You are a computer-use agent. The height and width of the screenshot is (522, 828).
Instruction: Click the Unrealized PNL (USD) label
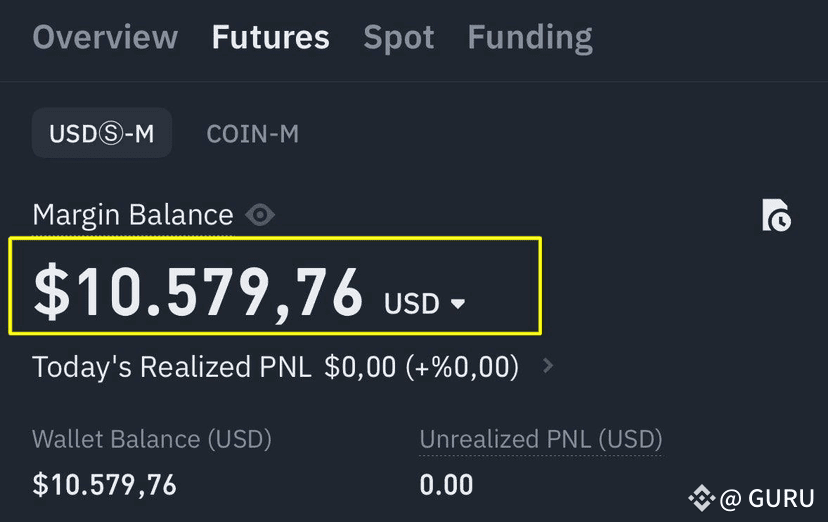coord(541,439)
